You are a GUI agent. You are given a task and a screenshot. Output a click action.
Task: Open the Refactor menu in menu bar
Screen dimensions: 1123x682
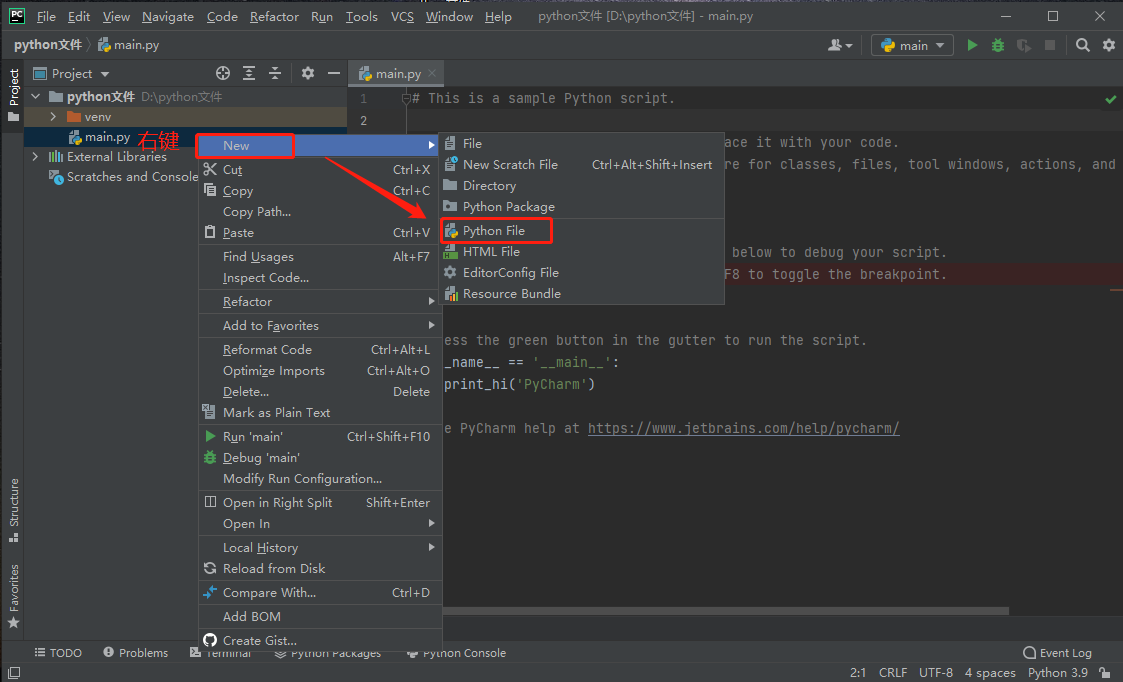274,16
